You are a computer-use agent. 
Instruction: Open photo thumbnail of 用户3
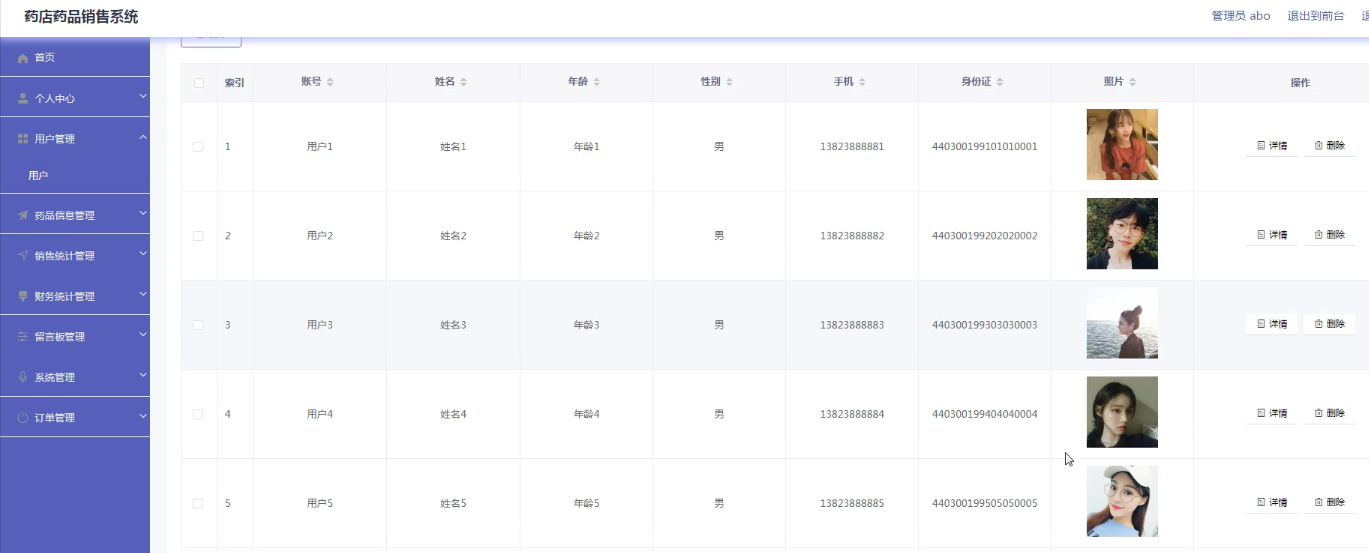(1122, 323)
